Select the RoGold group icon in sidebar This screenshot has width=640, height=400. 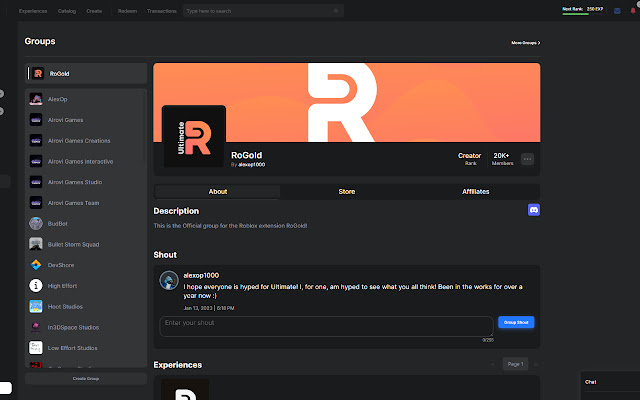click(x=38, y=73)
